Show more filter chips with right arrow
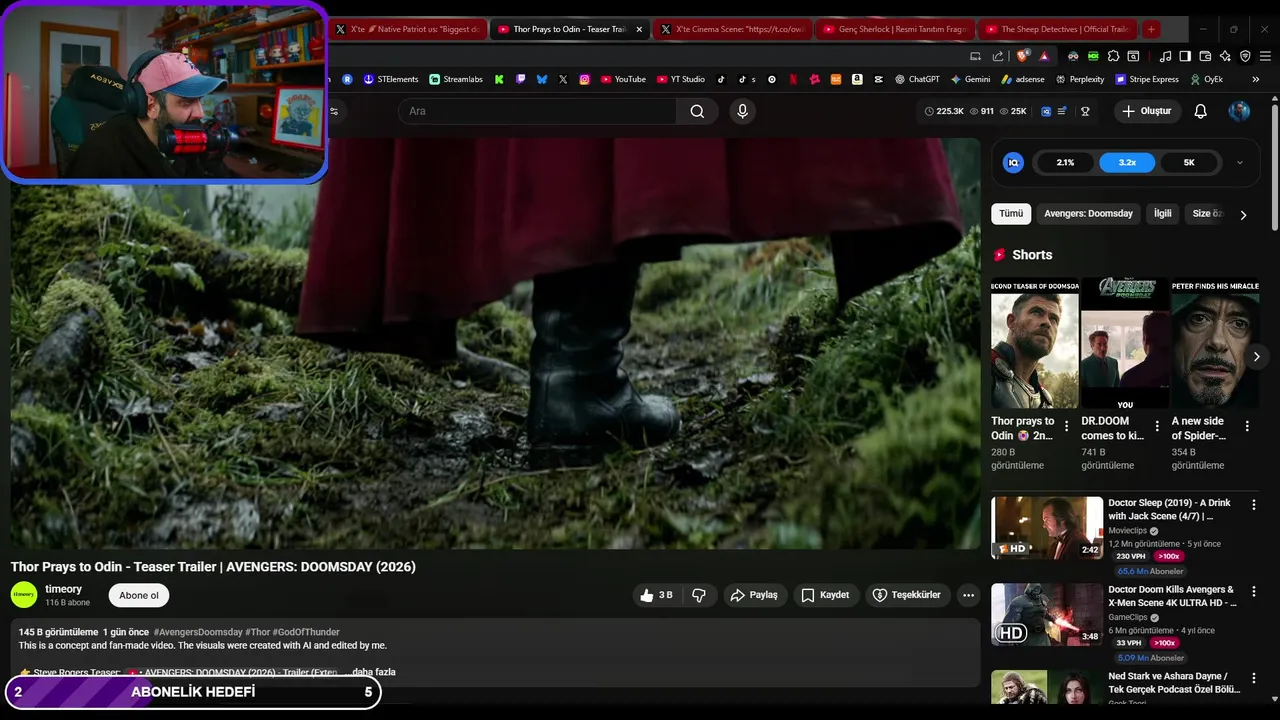1280x720 pixels. [1243, 214]
